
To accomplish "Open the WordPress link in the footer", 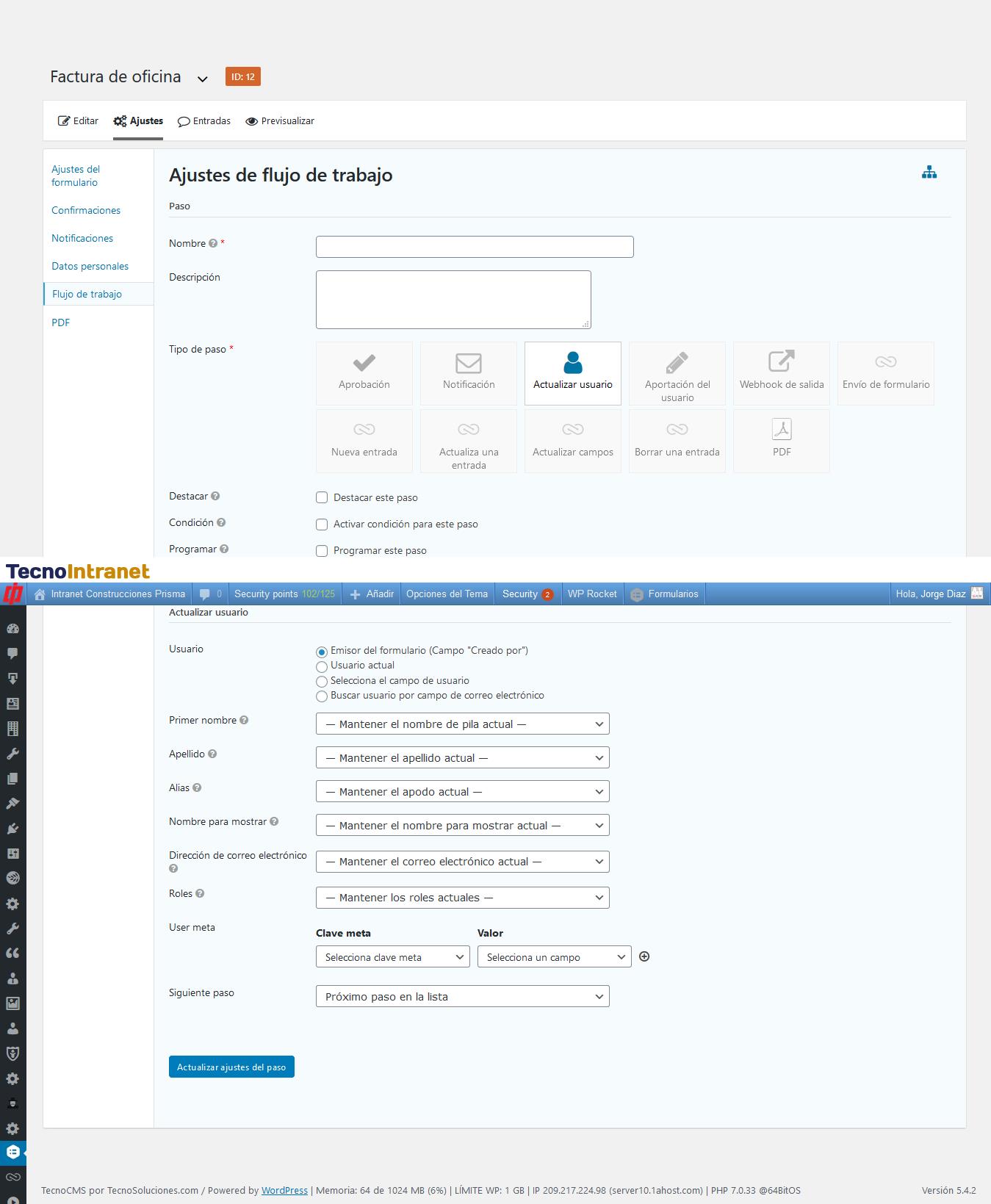I will 284,1190.
